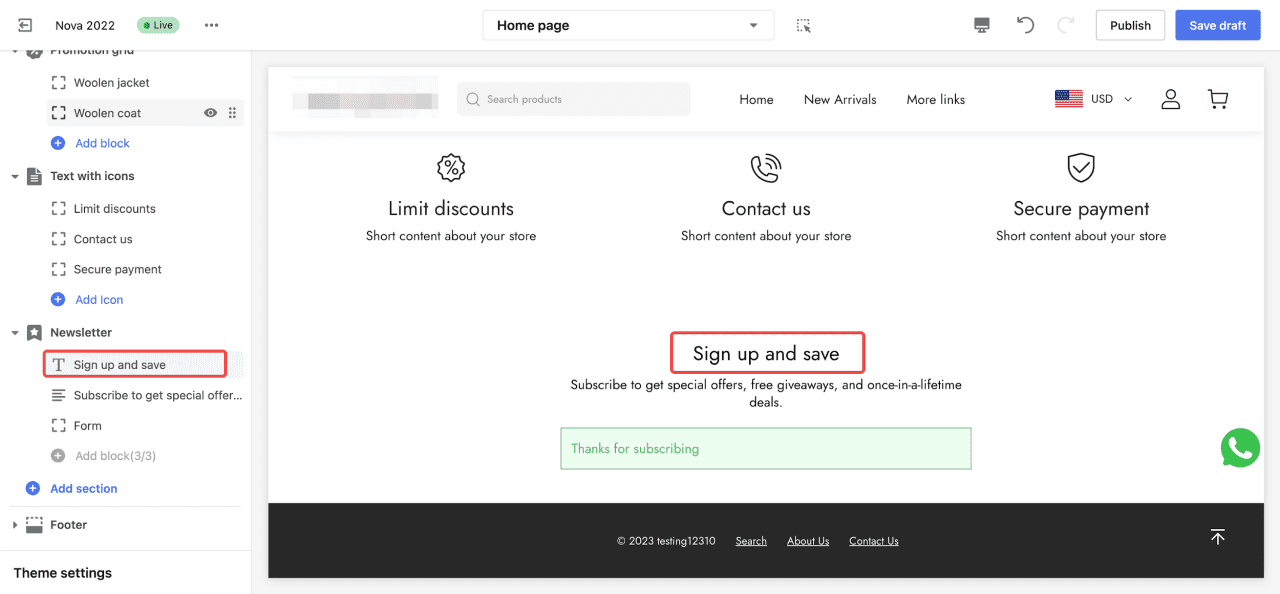The image size is (1280, 594).
Task: Open the Home page template dropdown
Action: click(628, 25)
